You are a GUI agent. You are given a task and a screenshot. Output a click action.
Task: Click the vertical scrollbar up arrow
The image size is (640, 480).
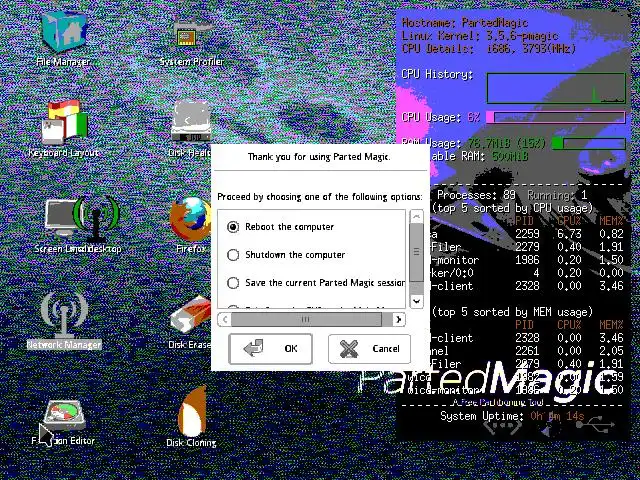[x=416, y=216]
